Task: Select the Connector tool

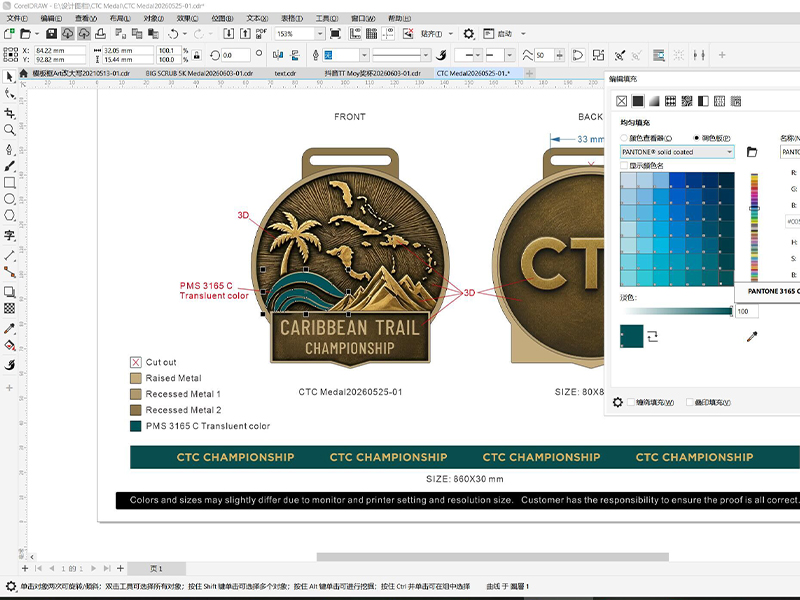Action: pos(9,272)
